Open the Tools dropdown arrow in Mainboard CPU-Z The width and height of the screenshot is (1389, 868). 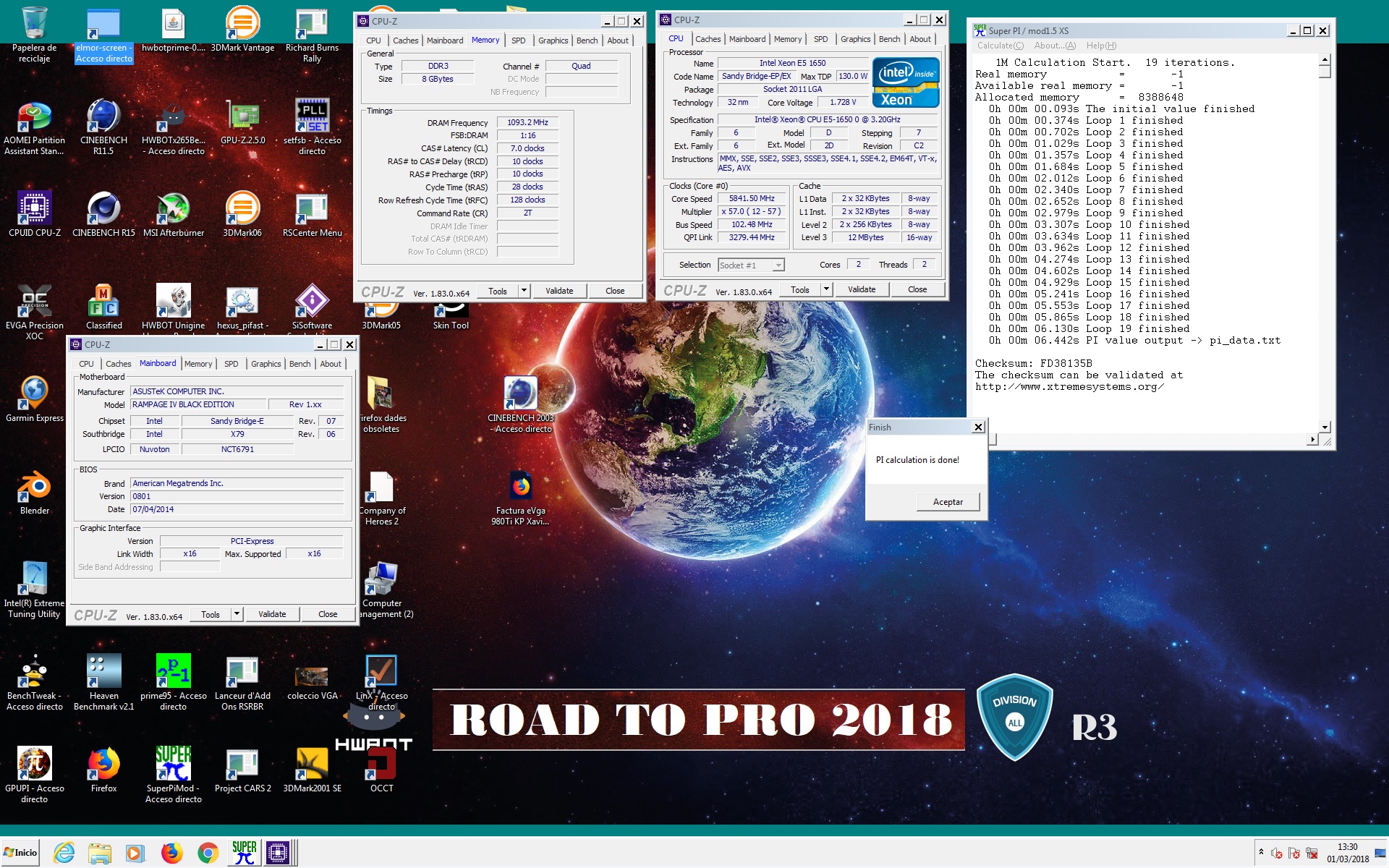click(237, 614)
